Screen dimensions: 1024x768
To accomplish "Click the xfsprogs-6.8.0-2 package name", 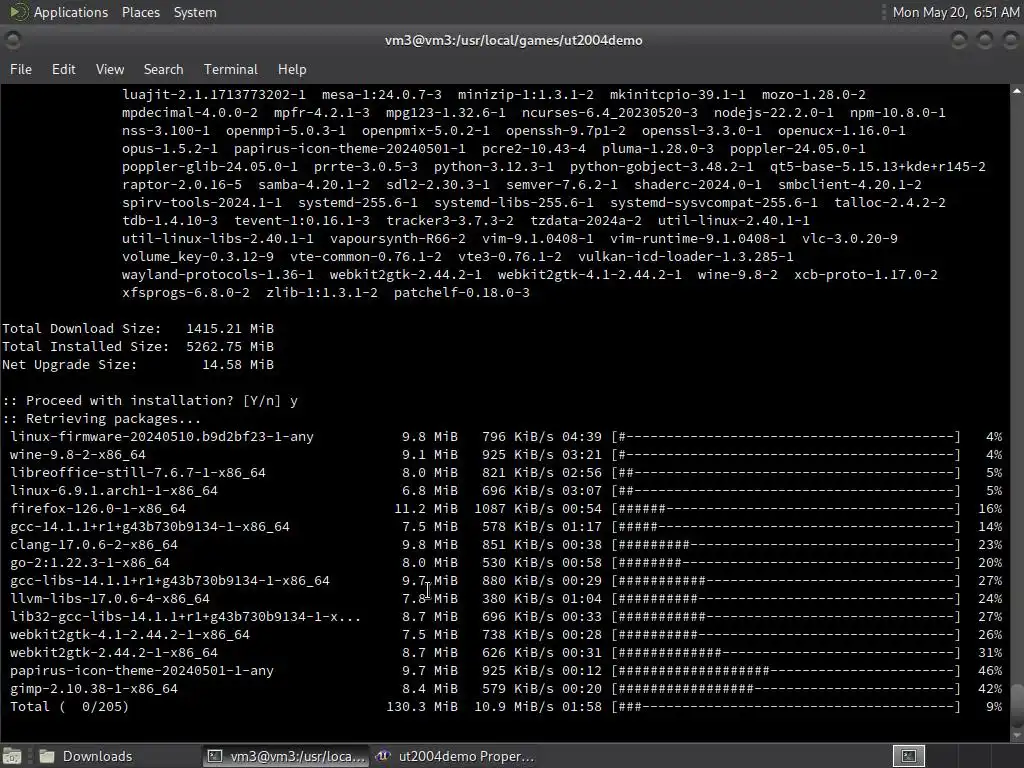I will coord(185,293).
